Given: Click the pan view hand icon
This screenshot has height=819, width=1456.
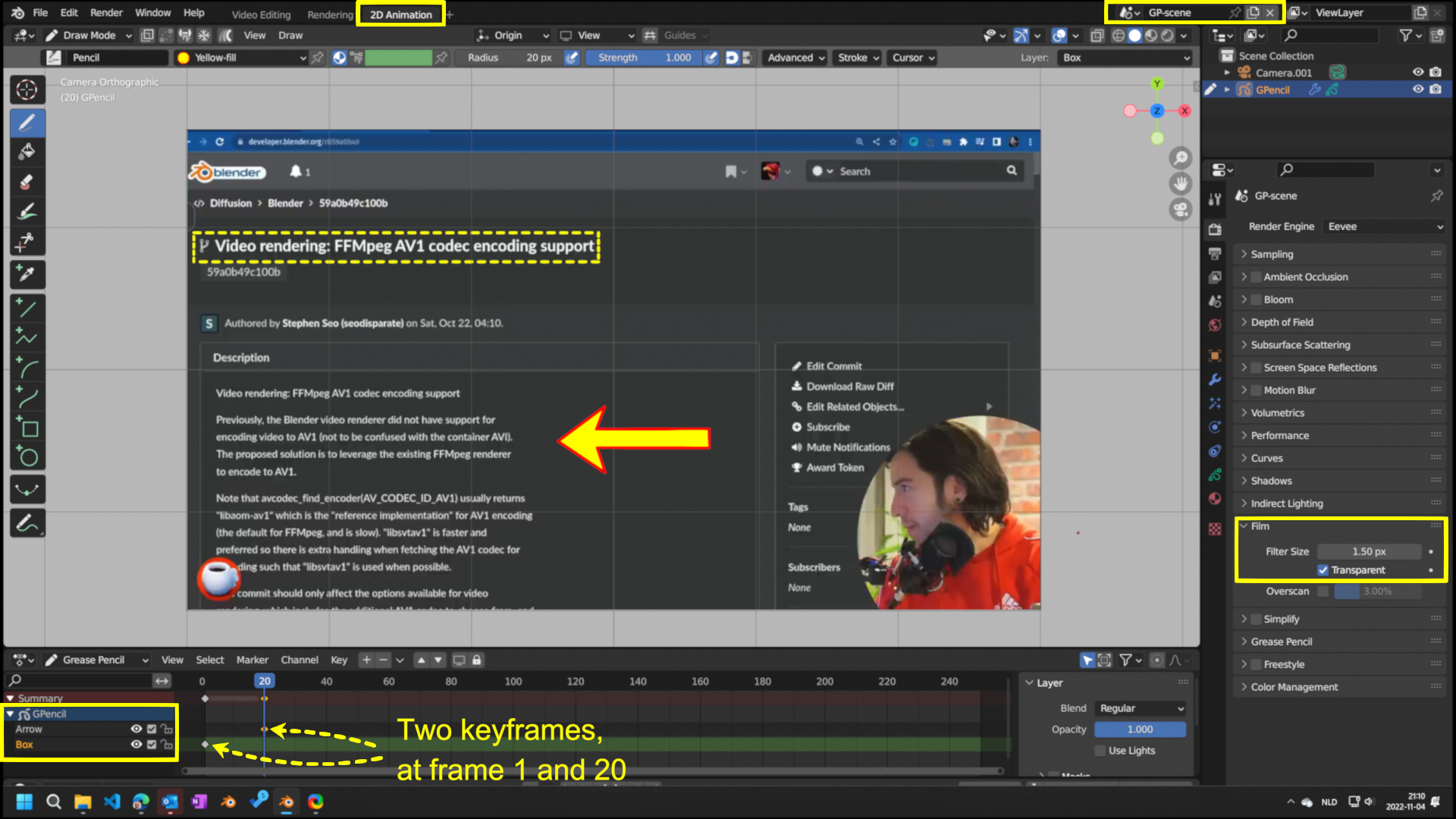Looking at the screenshot, I should pos(1181,184).
